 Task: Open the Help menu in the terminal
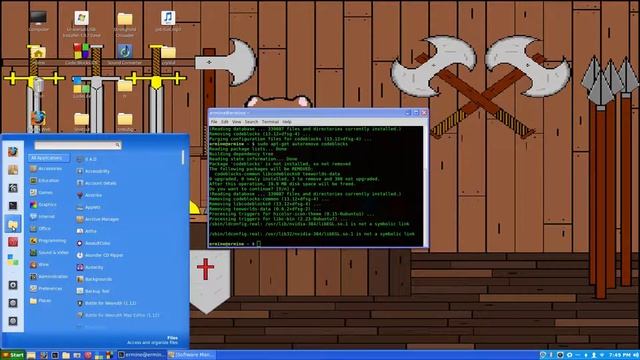[287, 122]
